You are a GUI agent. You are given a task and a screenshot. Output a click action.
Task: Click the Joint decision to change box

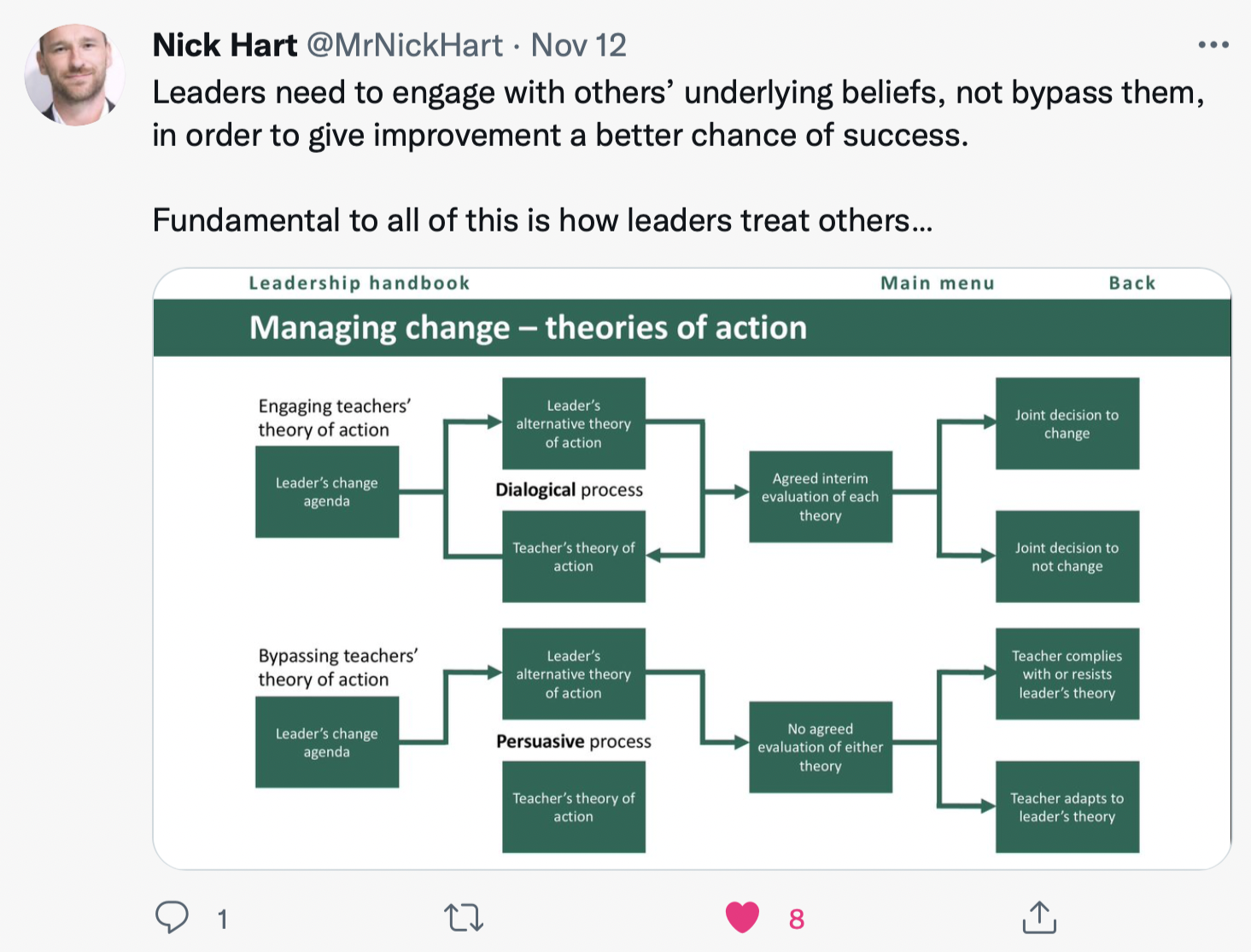coord(1067,423)
